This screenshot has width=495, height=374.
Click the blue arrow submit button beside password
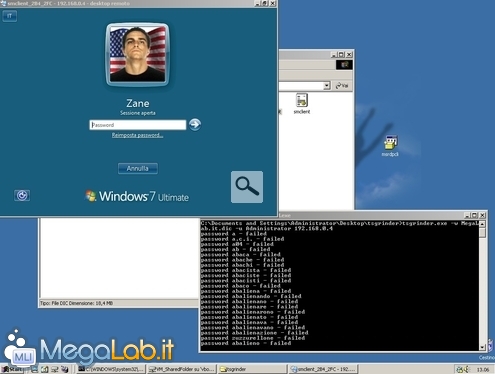pyautogui.click(x=195, y=125)
